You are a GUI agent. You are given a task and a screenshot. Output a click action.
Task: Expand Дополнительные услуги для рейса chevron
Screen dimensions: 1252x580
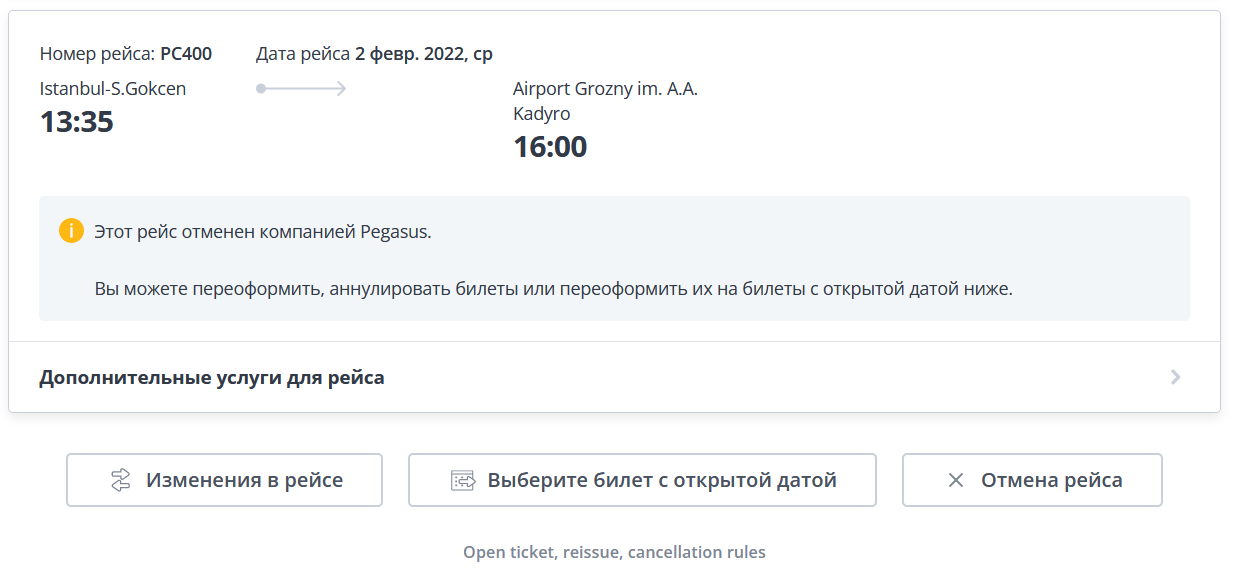pos(1176,377)
